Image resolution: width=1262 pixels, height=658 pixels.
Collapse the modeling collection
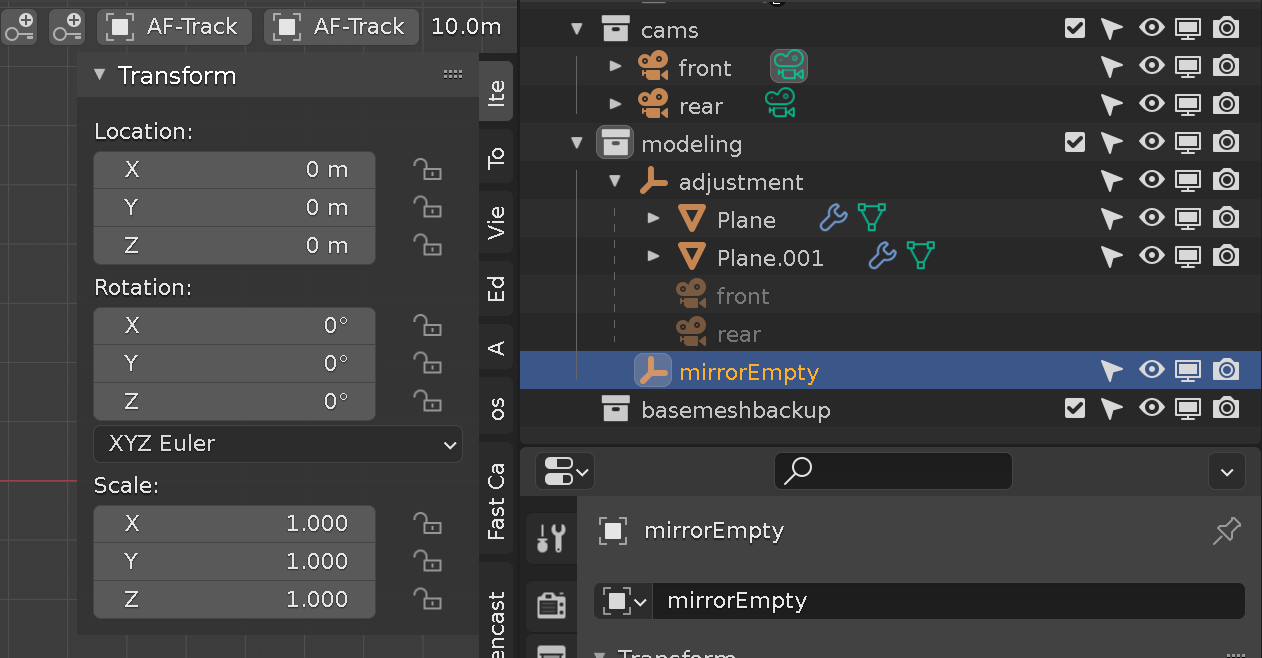[576, 143]
